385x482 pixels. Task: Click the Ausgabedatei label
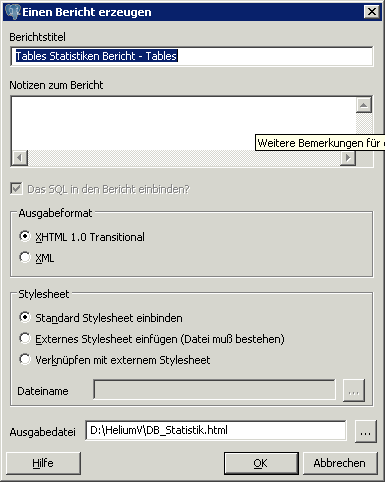point(42,432)
